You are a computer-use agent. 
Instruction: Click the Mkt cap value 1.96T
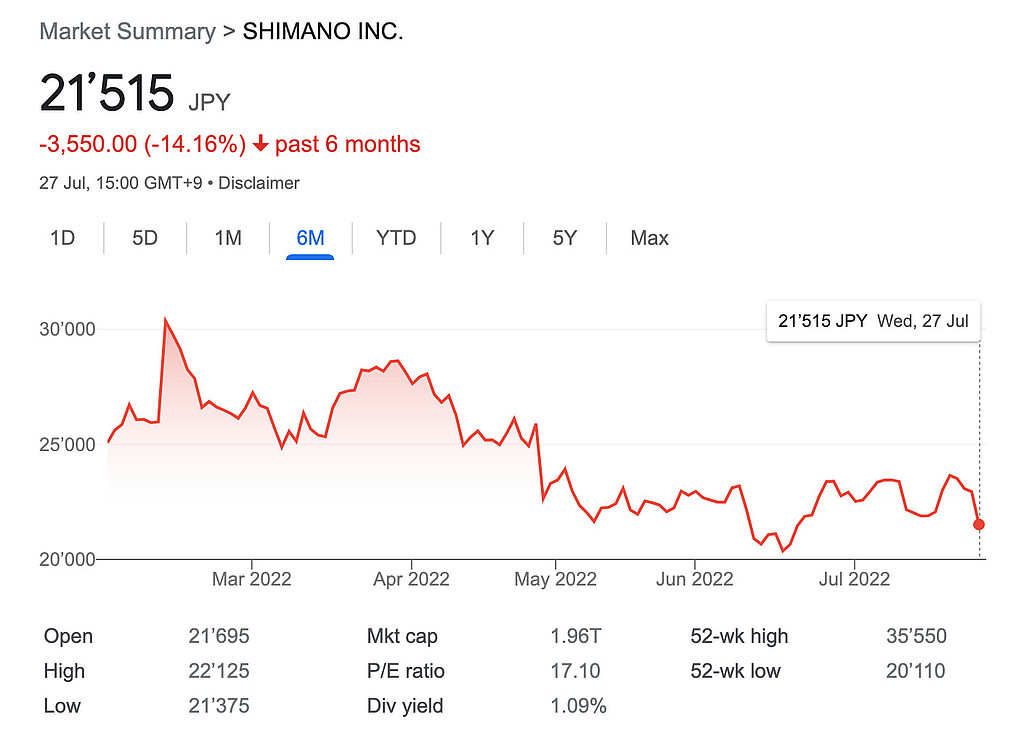tap(577, 636)
